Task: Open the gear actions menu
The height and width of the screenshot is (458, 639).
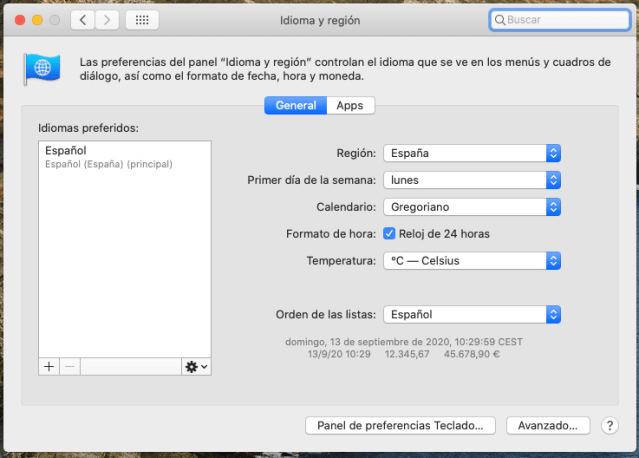Action: [196, 367]
